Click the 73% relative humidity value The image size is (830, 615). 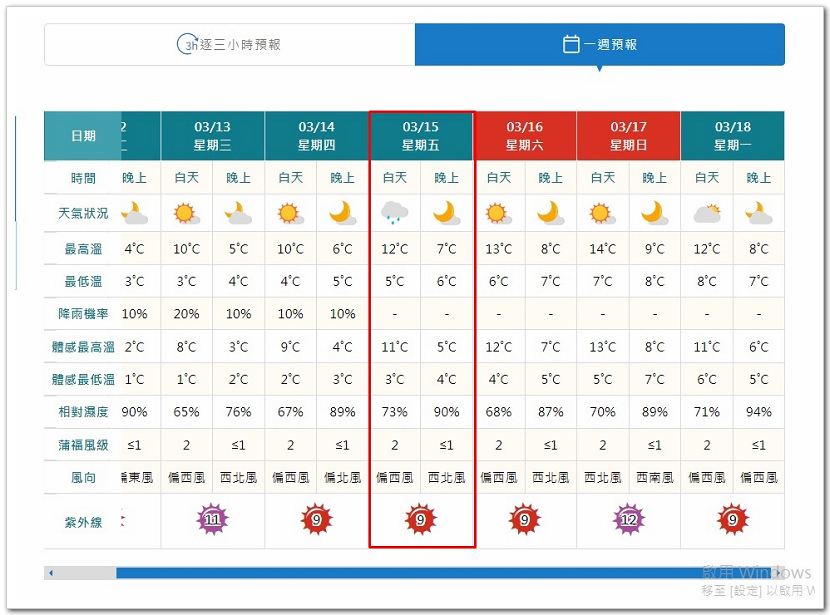point(394,412)
